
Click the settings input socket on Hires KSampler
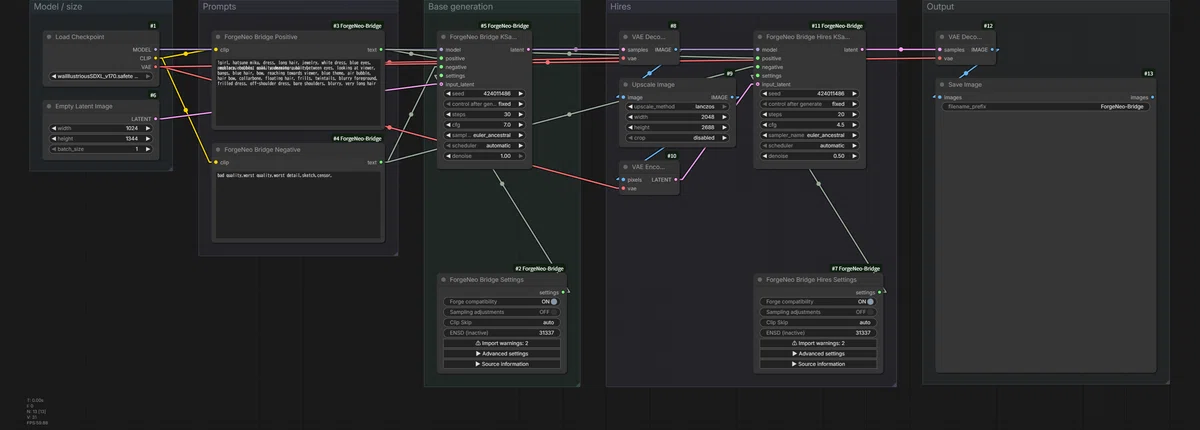coord(757,76)
